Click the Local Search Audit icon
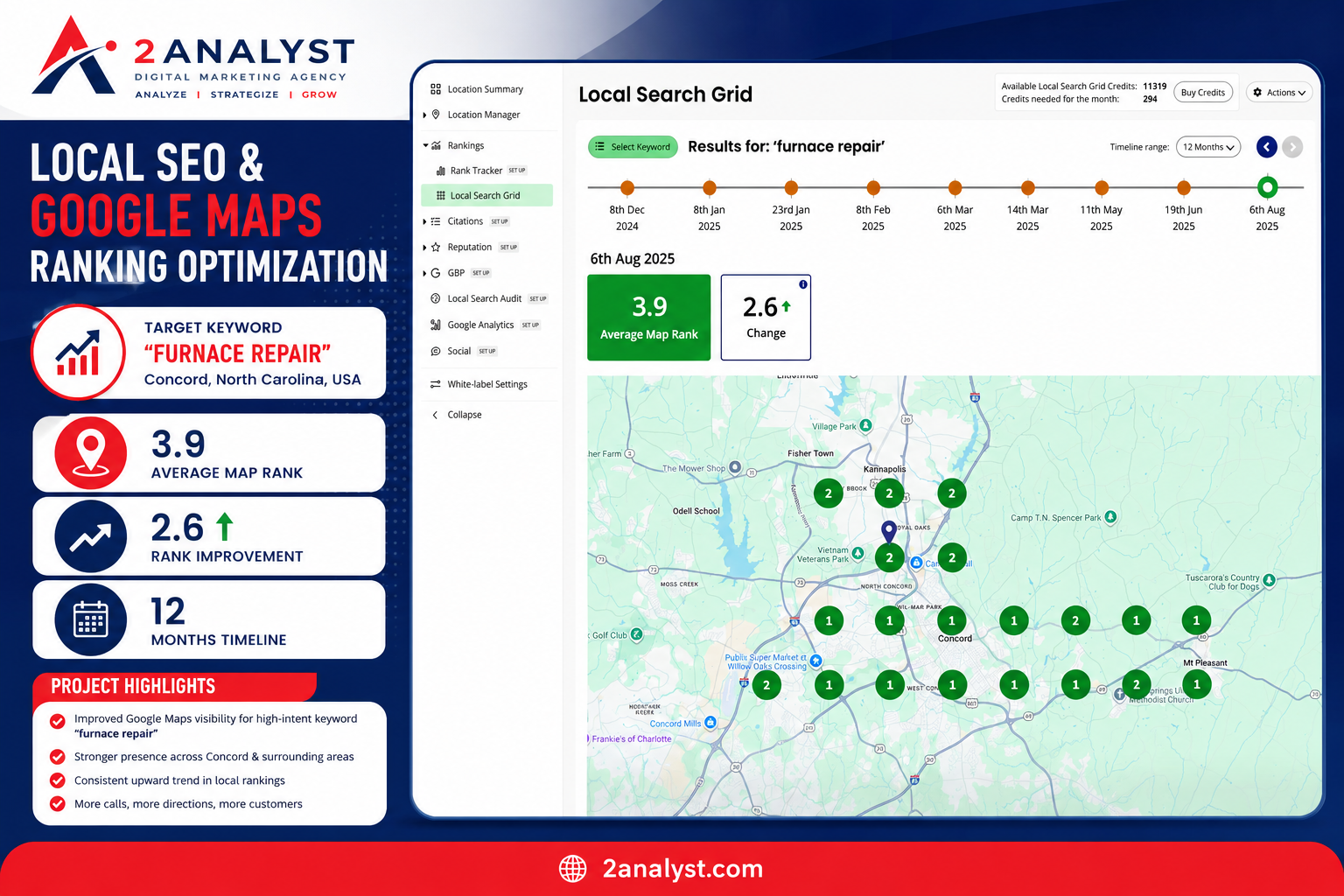The image size is (1344, 896). (436, 298)
